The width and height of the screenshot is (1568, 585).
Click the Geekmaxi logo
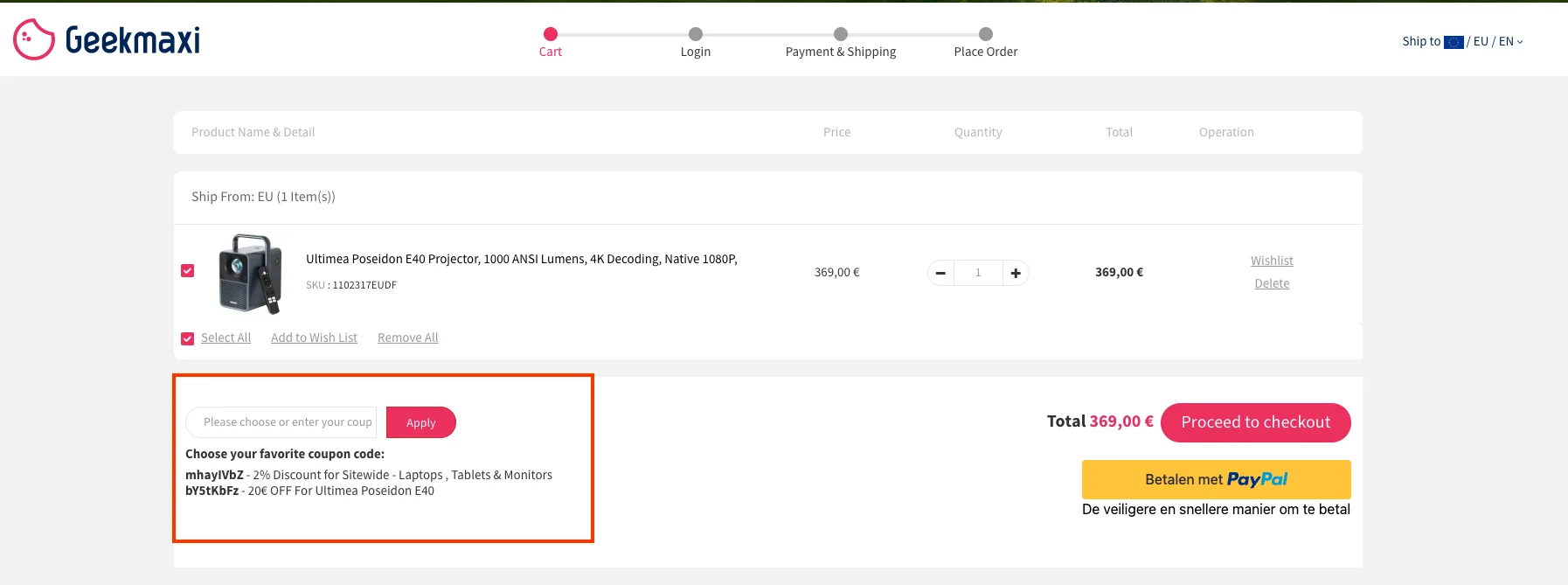coord(107,39)
